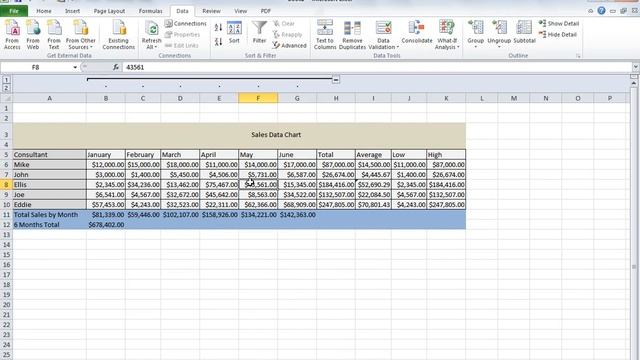Click Show Detail in Outline group
640x360 pixels.
click(559, 24)
